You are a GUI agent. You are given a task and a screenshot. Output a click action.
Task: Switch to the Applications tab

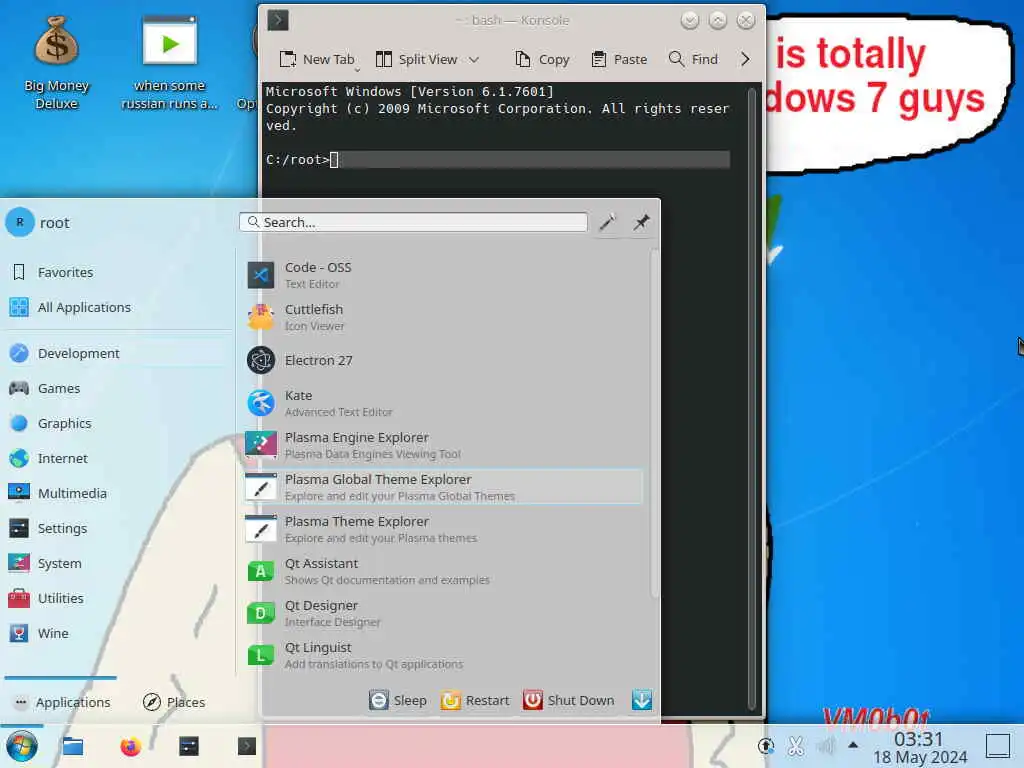click(x=61, y=702)
